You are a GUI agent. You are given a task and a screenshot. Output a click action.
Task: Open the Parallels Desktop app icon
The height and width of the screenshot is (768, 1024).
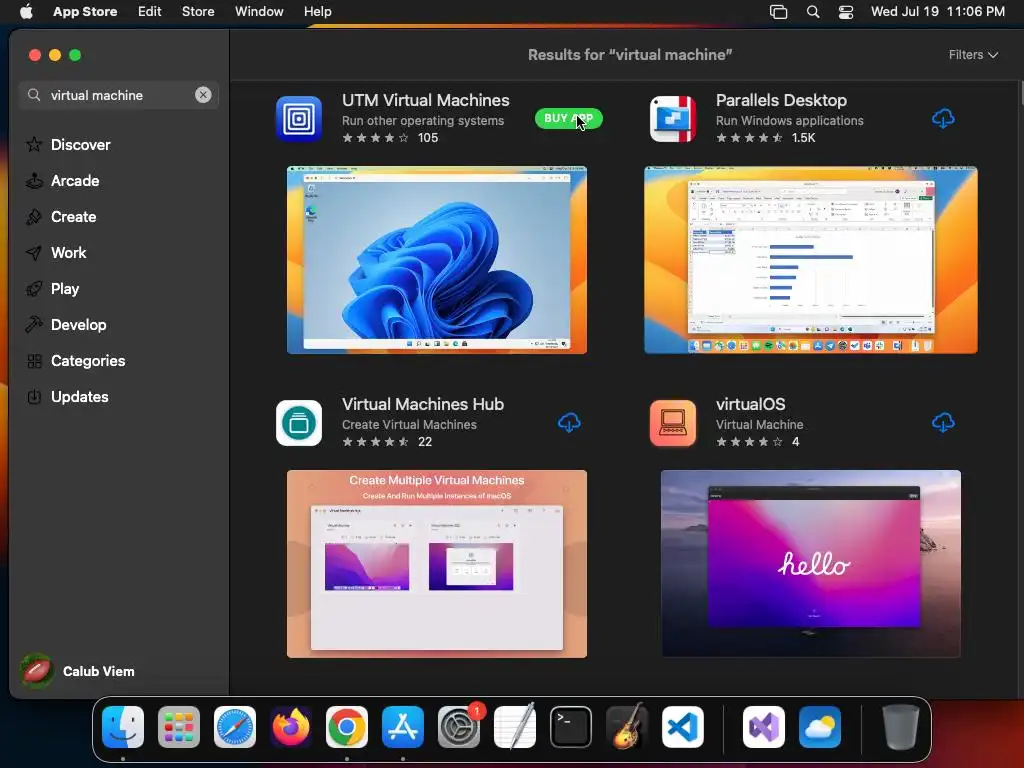pos(673,119)
